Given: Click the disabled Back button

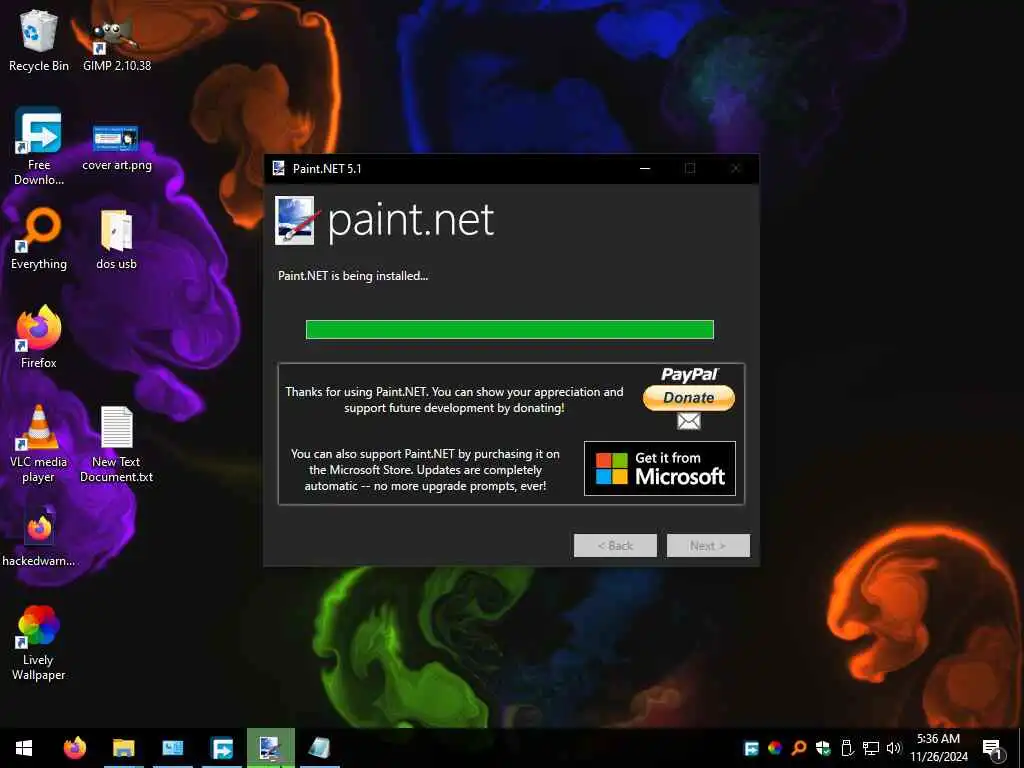Looking at the screenshot, I should [x=615, y=545].
